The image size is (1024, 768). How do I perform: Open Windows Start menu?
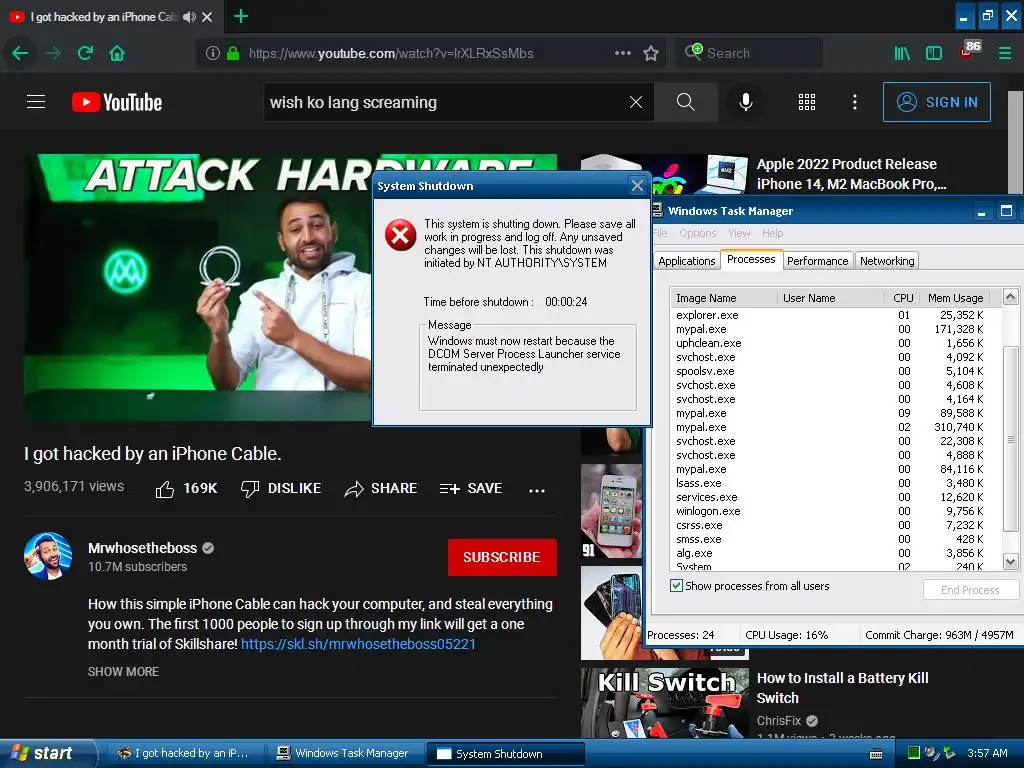(x=48, y=753)
